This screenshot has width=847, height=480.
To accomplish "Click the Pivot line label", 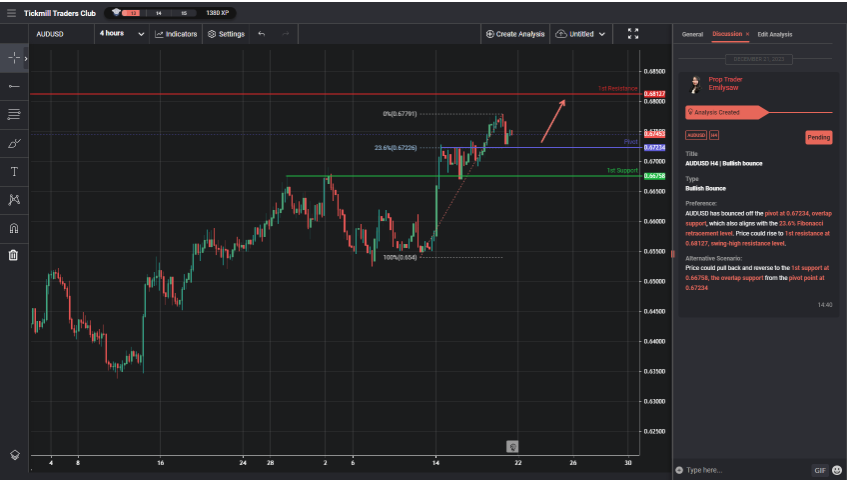I will tap(630, 142).
